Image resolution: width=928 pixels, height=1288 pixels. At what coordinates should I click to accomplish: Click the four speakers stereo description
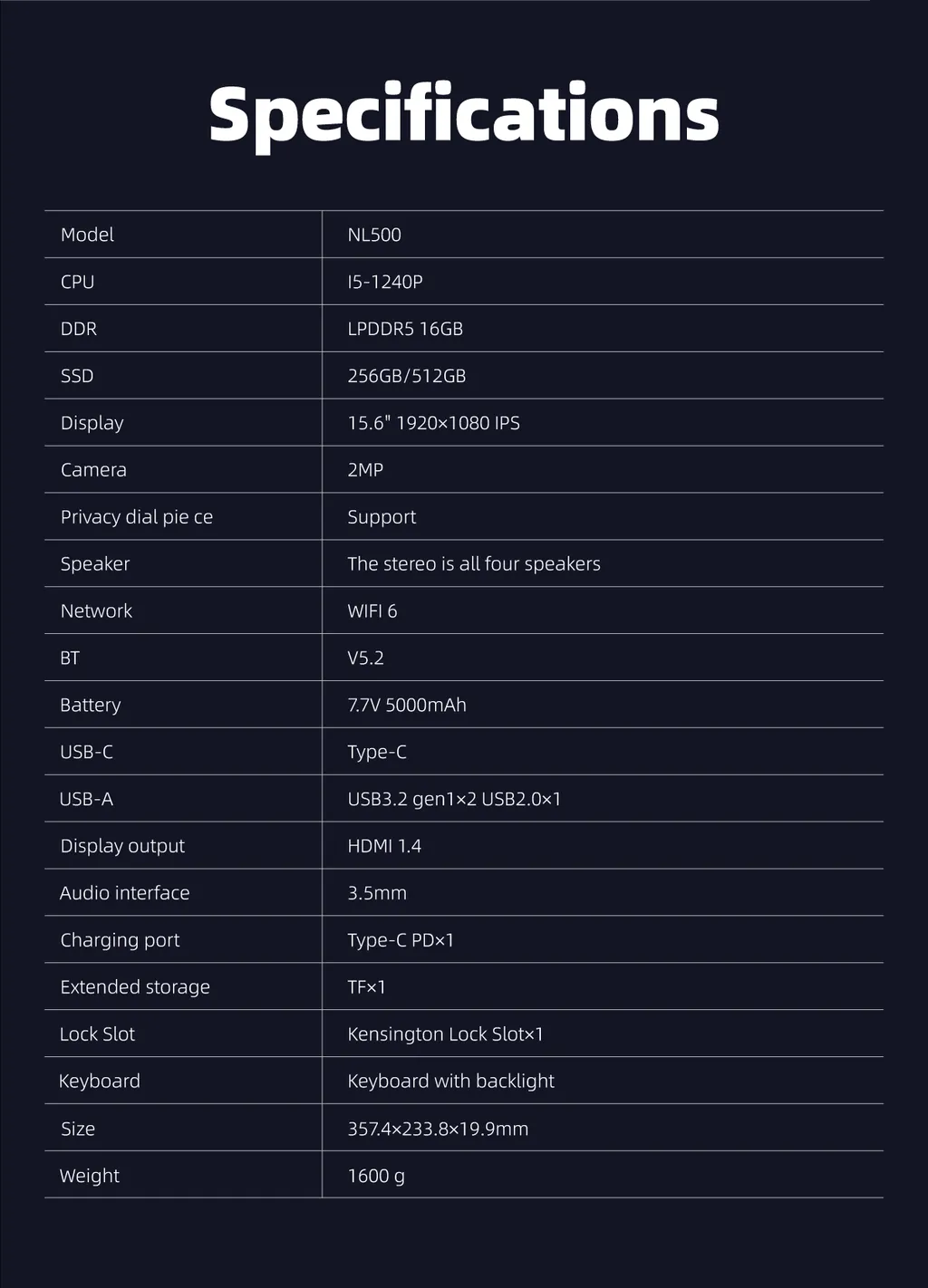[x=474, y=564]
